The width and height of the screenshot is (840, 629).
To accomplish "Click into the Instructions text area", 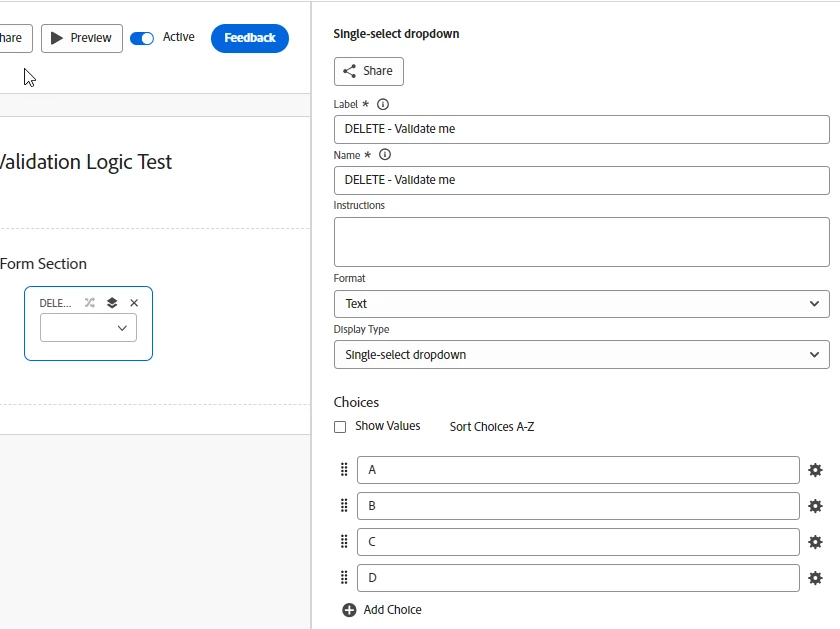I will (x=581, y=242).
